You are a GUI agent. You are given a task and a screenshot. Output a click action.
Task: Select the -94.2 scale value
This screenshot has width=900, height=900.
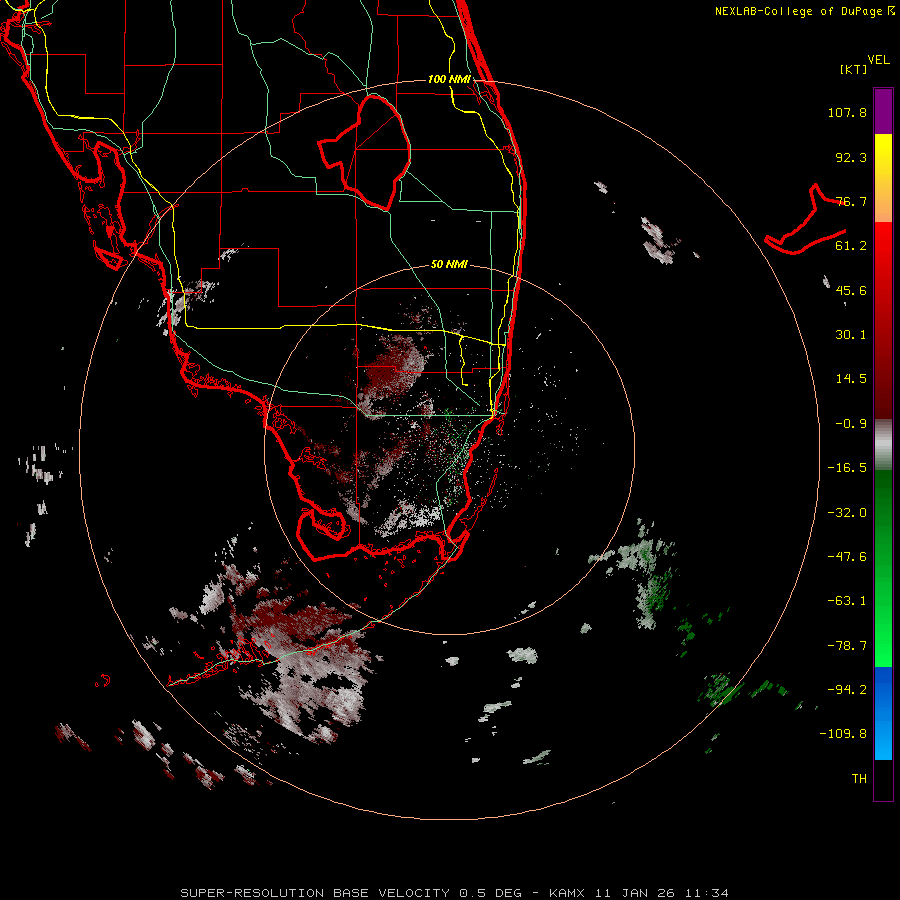point(847,690)
